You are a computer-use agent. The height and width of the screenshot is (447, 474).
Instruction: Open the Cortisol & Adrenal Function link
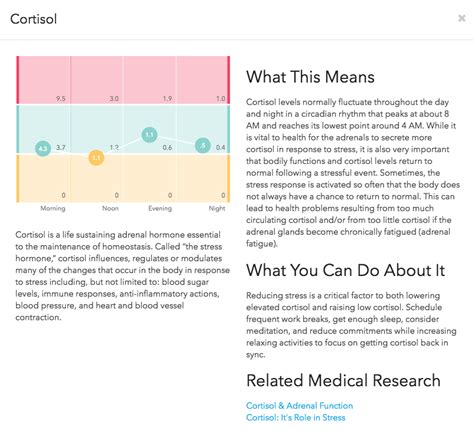tap(299, 406)
